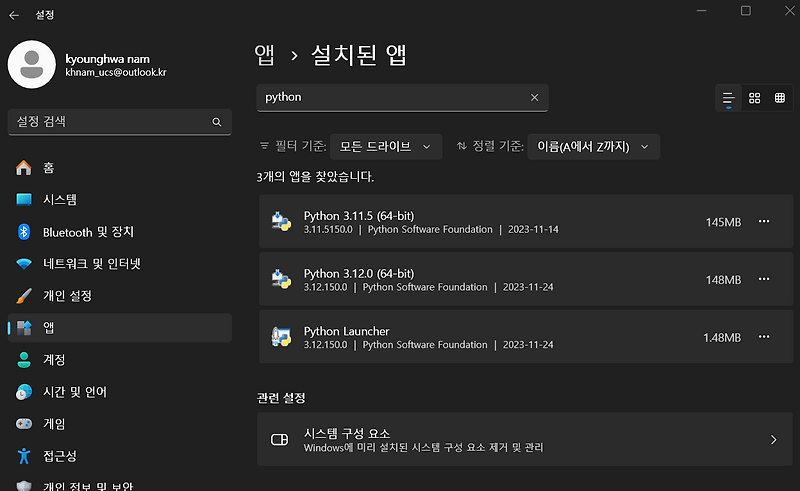Click the 앱 breadcrumb link

[264, 55]
